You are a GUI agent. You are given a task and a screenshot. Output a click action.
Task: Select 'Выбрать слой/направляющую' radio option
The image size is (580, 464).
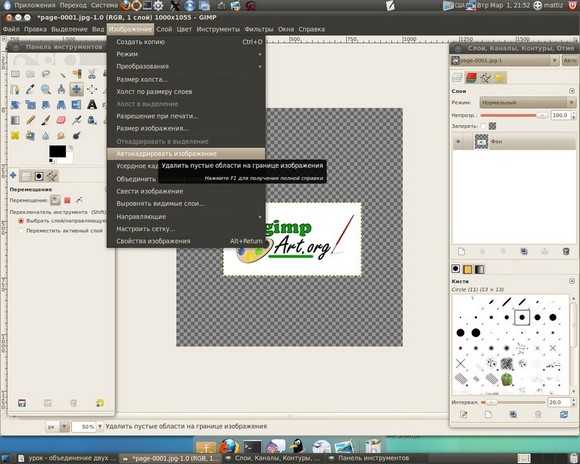(x=21, y=221)
